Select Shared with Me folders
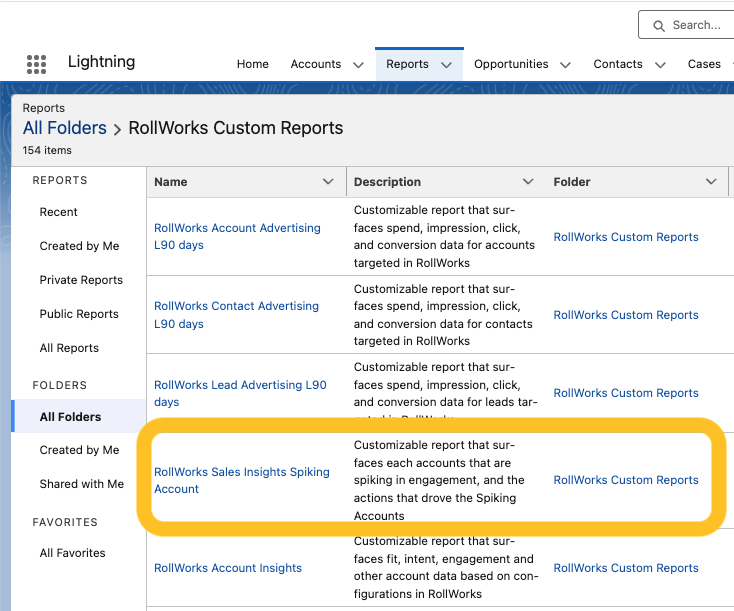This screenshot has width=734, height=611. (82, 484)
